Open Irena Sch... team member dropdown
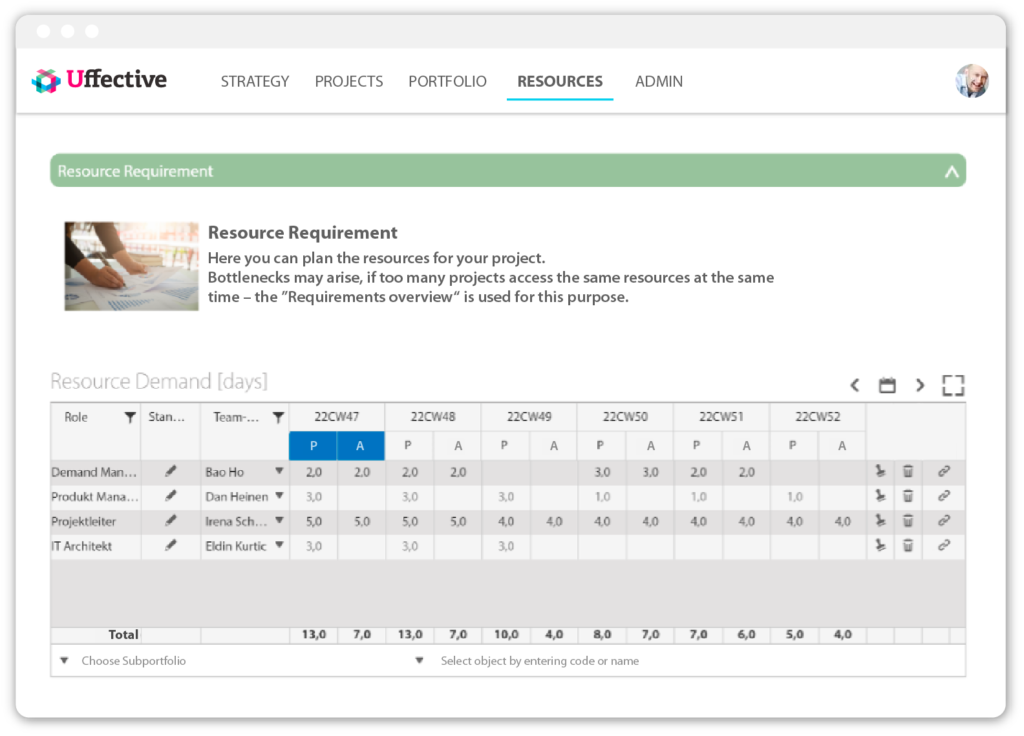This screenshot has width=1024, height=736. pos(280,520)
